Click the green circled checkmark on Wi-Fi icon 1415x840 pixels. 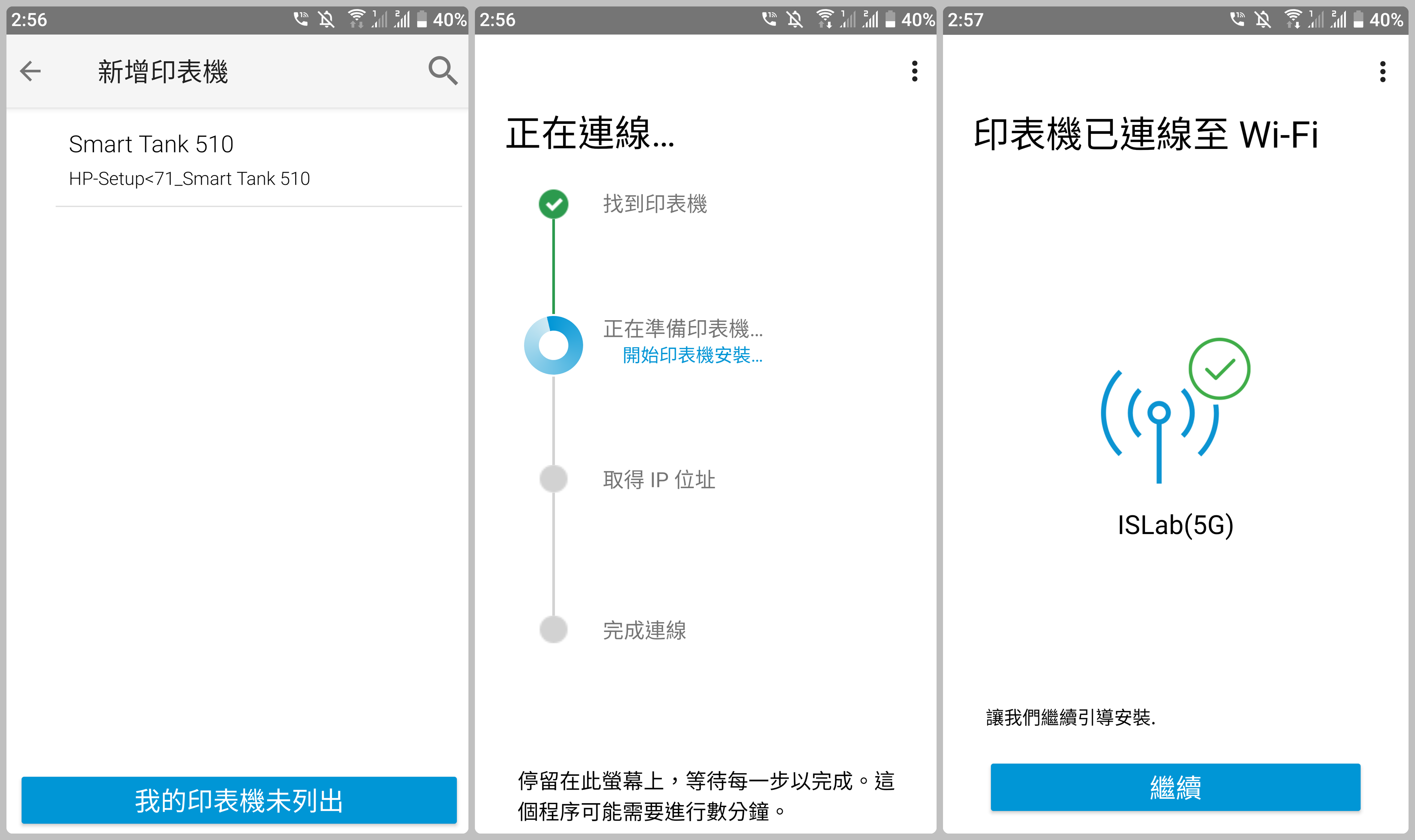pos(1219,369)
